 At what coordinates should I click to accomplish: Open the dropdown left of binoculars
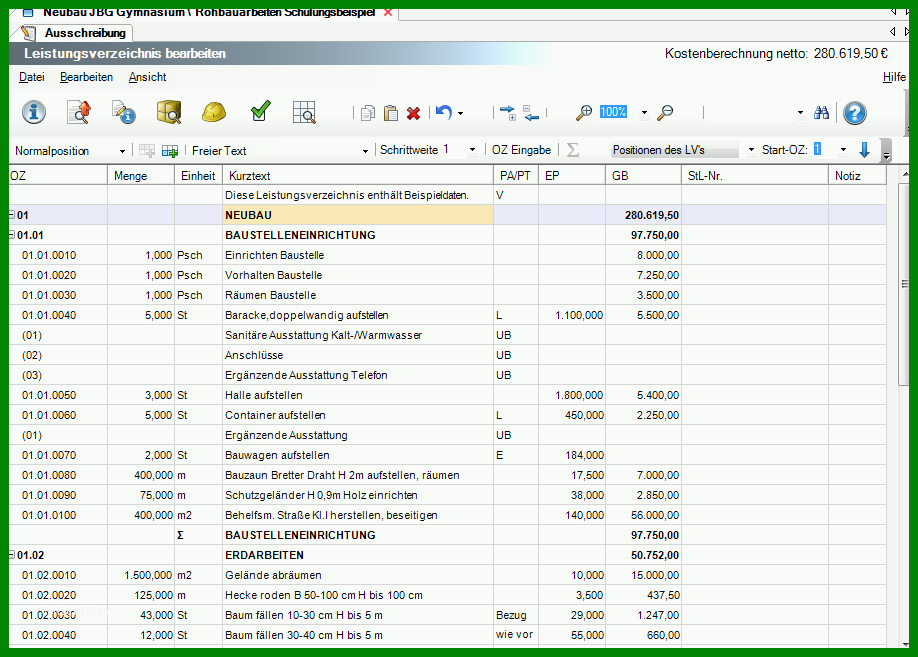pyautogui.click(x=800, y=113)
